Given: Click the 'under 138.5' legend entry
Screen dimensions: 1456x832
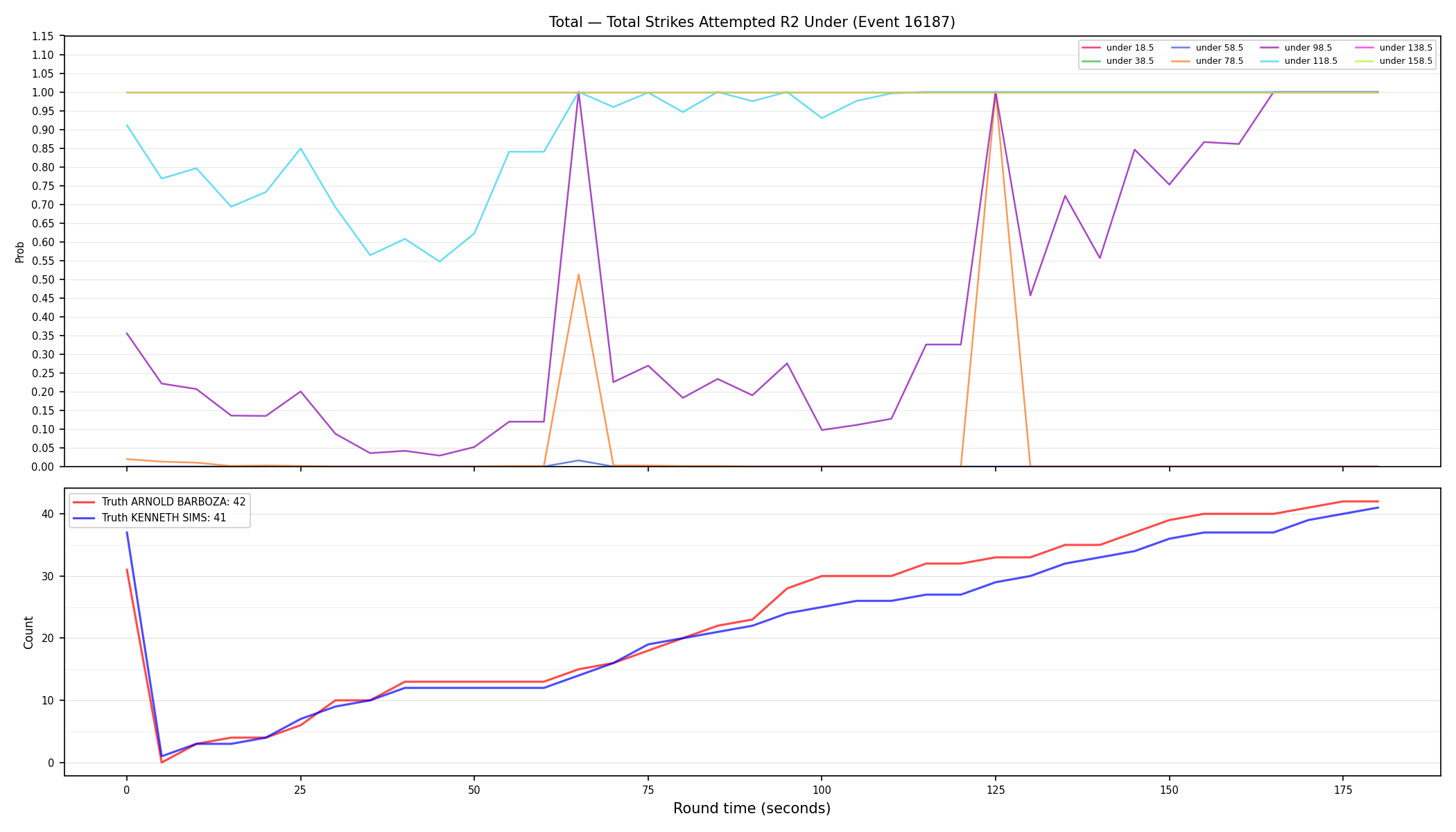Looking at the screenshot, I should pos(1394,48).
